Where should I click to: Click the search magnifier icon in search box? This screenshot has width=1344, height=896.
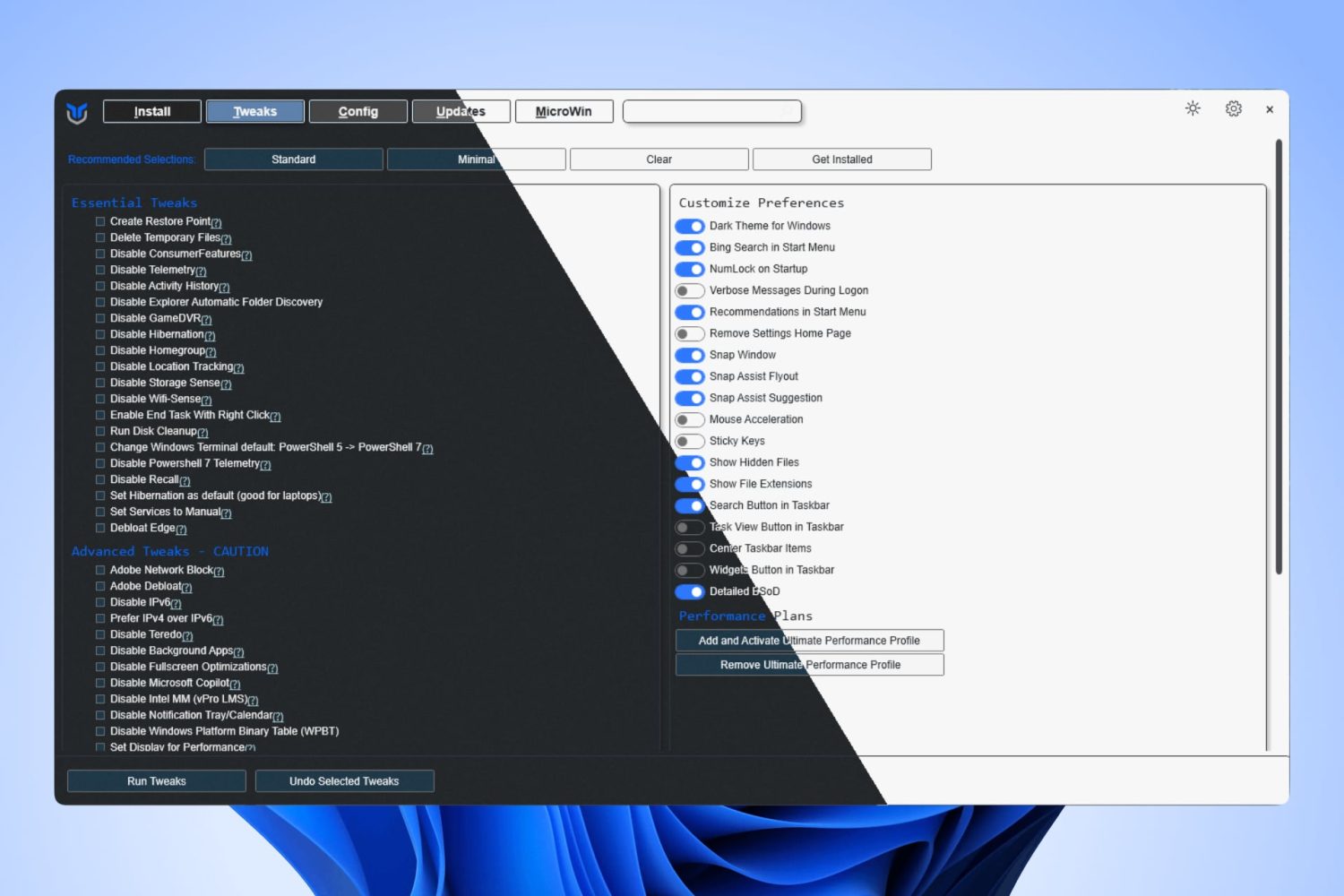787,112
